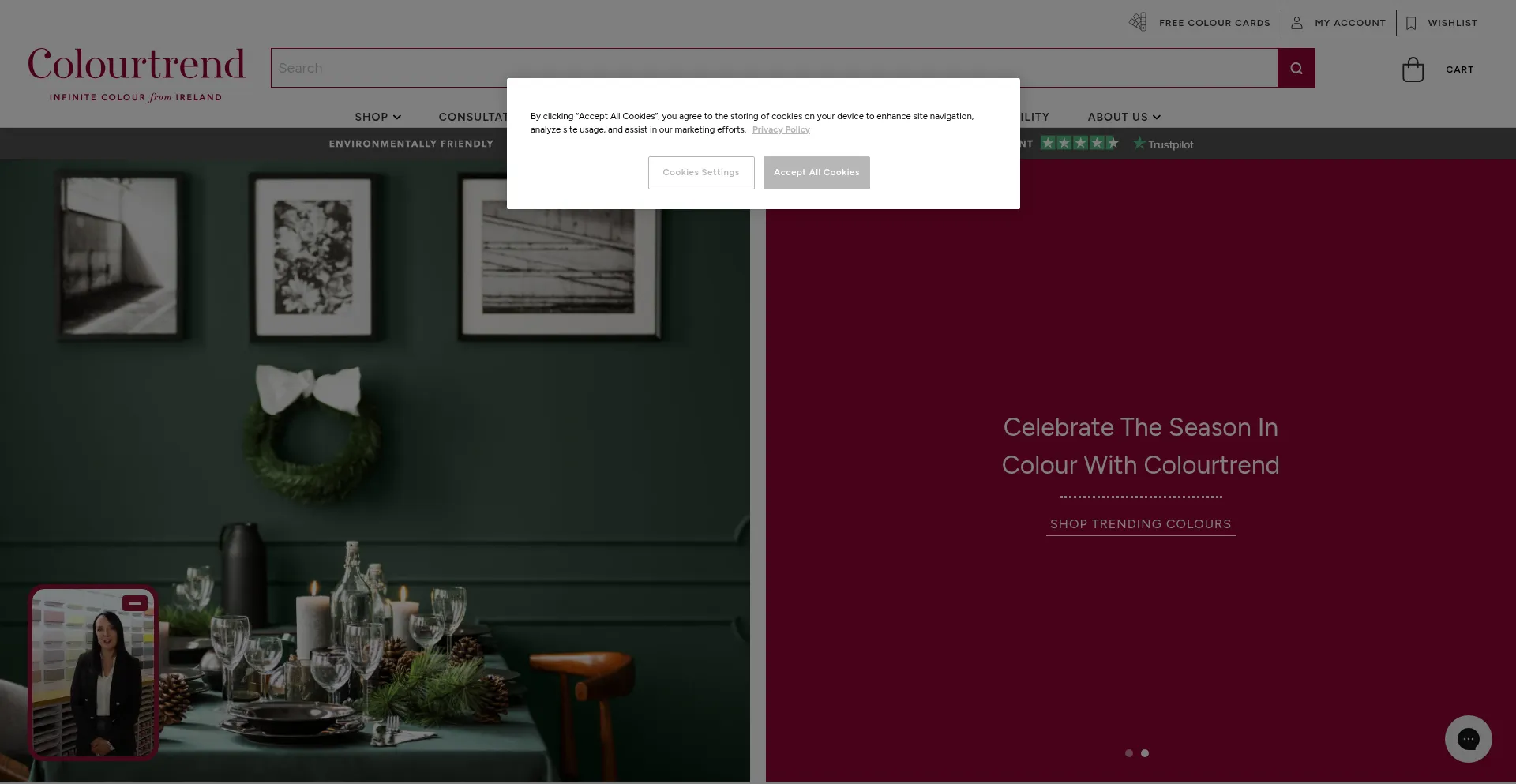Open the Privacy Policy link
The image size is (1516, 784).
tap(781, 129)
